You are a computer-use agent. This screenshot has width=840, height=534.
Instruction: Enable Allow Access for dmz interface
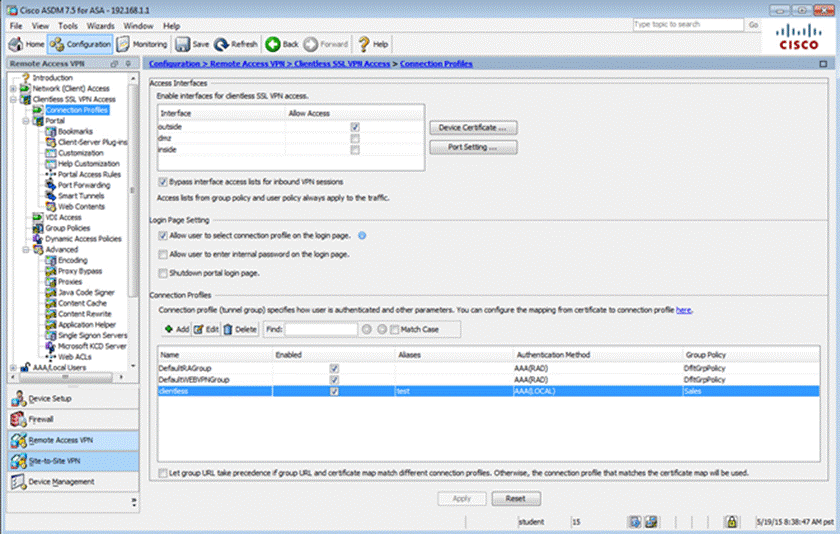tap(355, 139)
